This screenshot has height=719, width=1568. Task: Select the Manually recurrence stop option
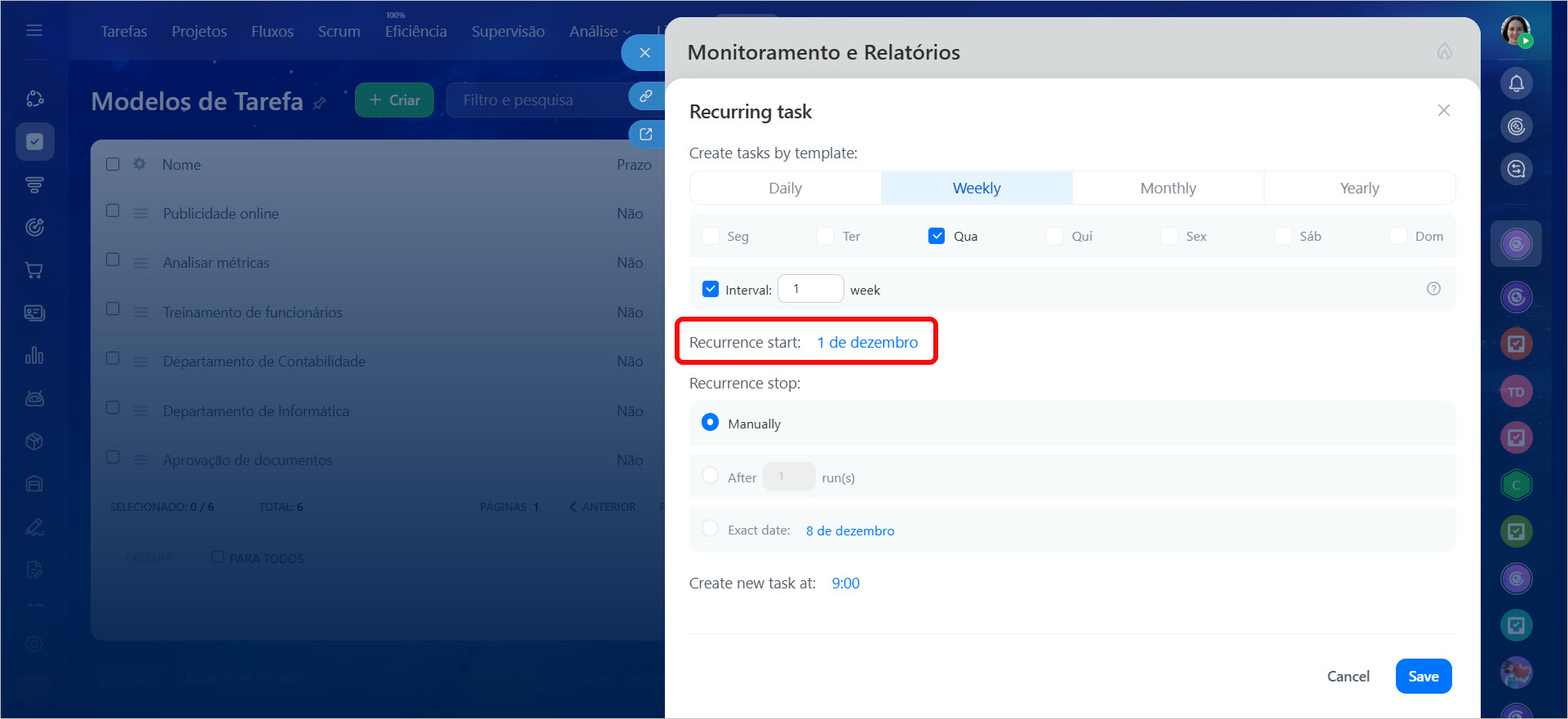coord(711,423)
